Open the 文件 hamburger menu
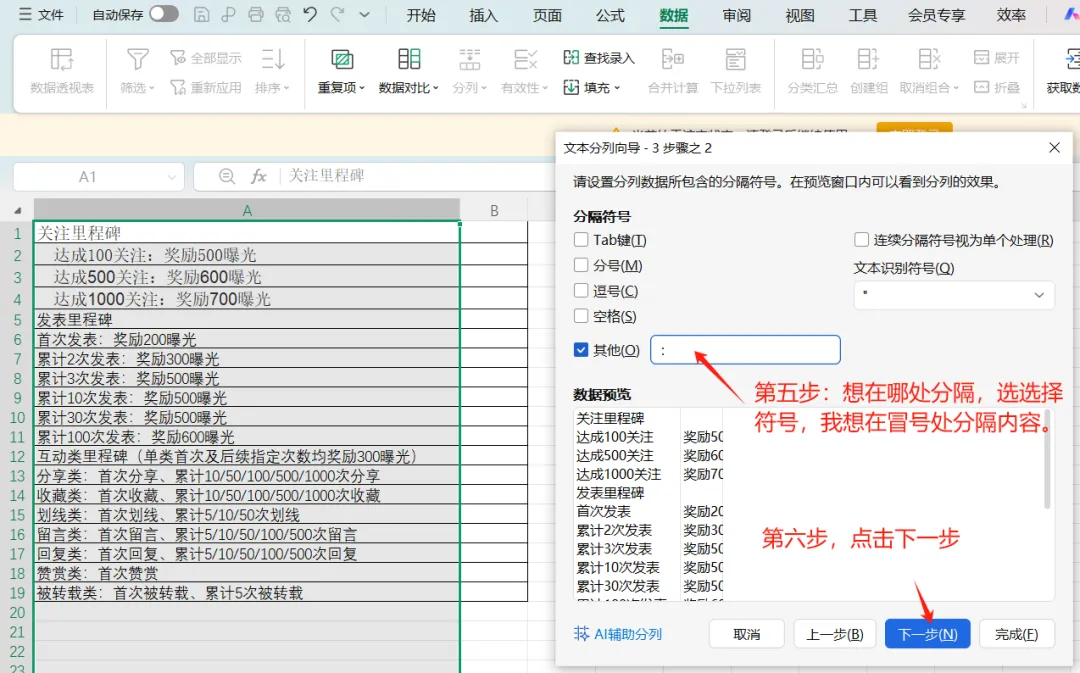Image resolution: width=1080 pixels, height=673 pixels. (x=41, y=14)
